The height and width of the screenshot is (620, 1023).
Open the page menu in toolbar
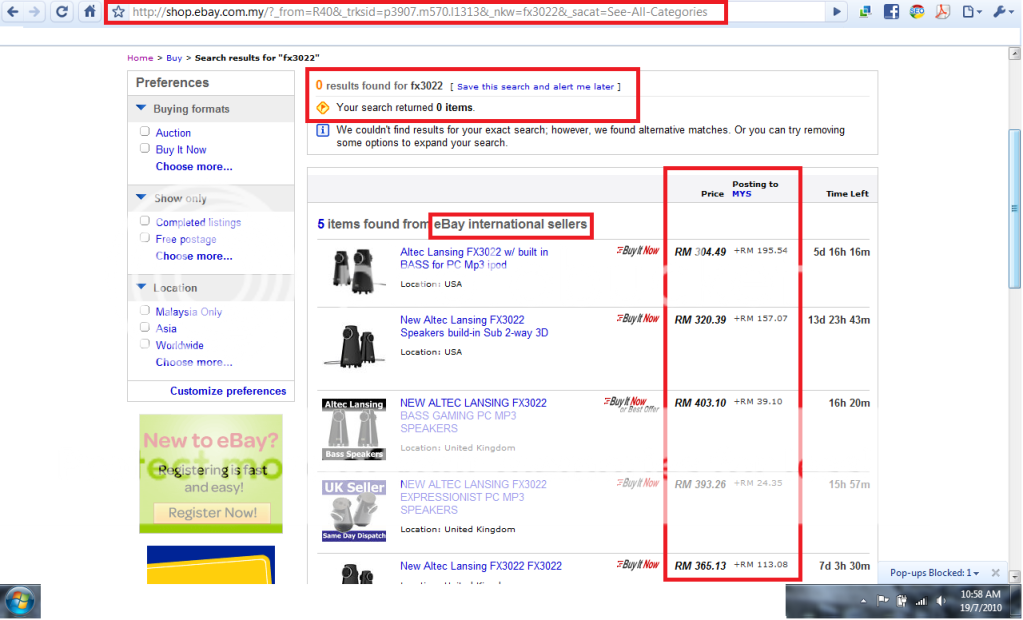coord(970,12)
